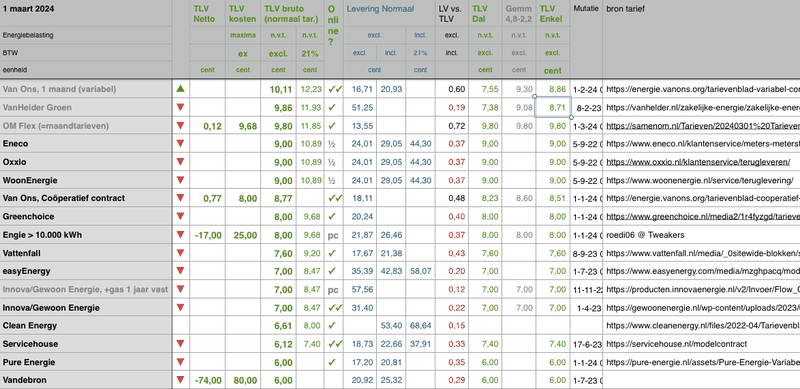Select the selected cell 8,71 TLV Enkel
This screenshot has width=800, height=389.
pos(553,107)
